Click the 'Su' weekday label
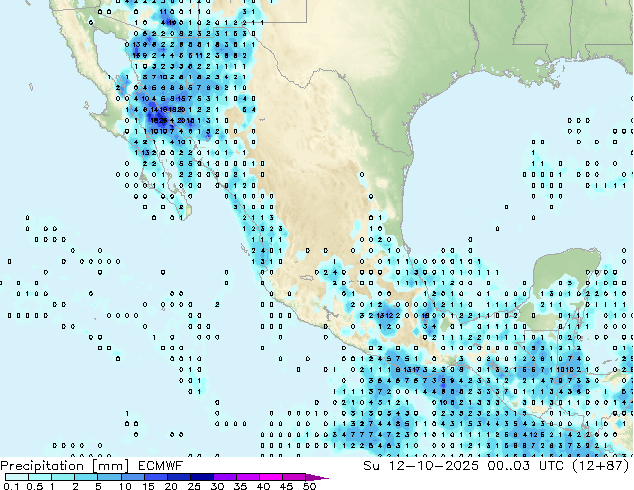634x490 pixels. (x=371, y=466)
